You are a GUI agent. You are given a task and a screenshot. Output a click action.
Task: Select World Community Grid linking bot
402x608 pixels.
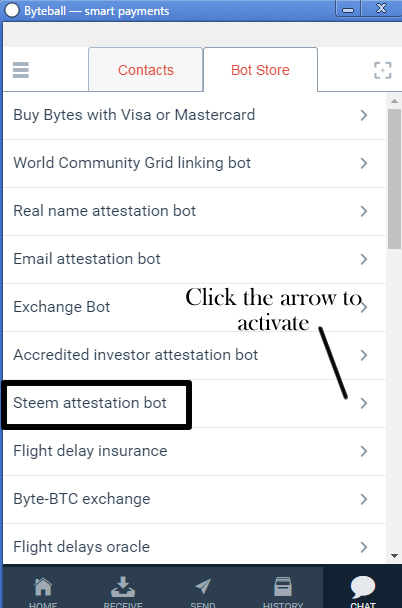(x=195, y=163)
